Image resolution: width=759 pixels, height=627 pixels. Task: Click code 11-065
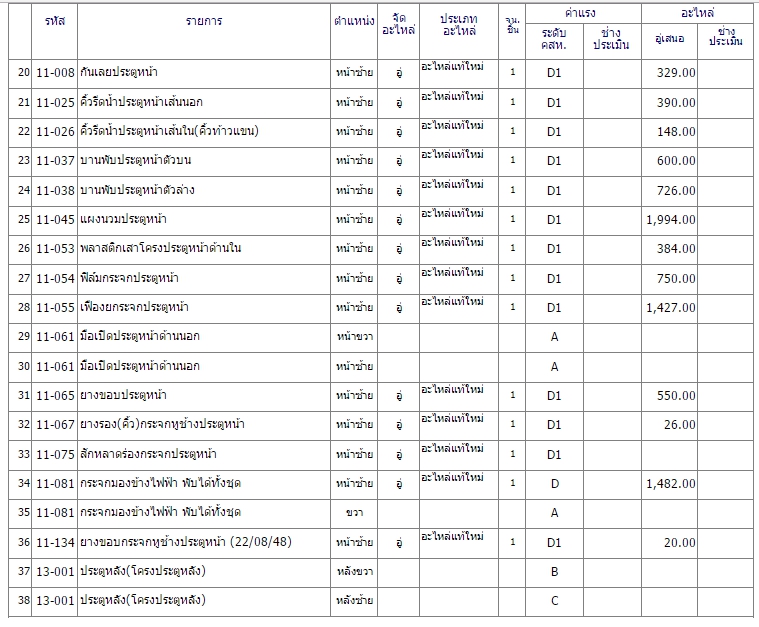coord(55,396)
